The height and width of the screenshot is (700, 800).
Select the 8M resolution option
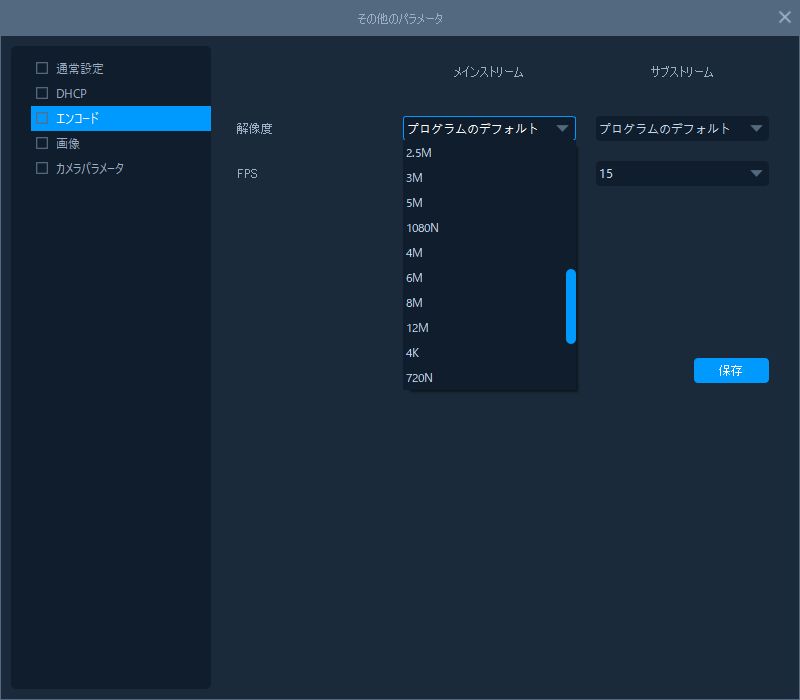click(x=415, y=303)
